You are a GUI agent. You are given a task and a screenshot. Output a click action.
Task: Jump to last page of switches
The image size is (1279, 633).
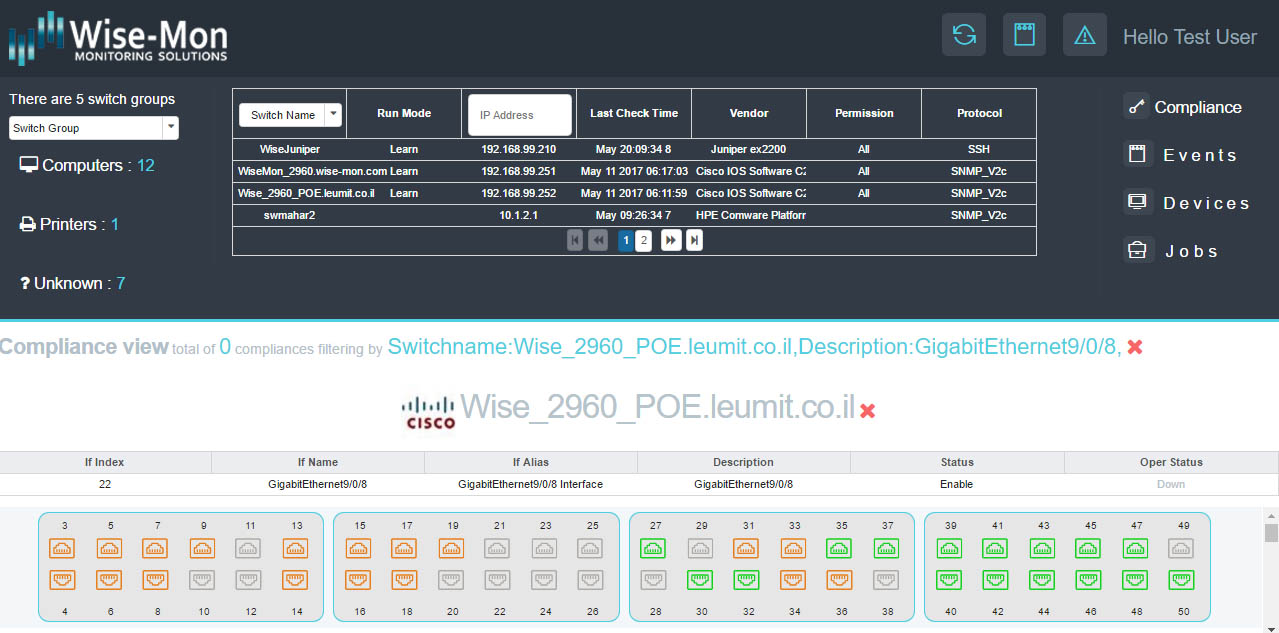coord(694,240)
